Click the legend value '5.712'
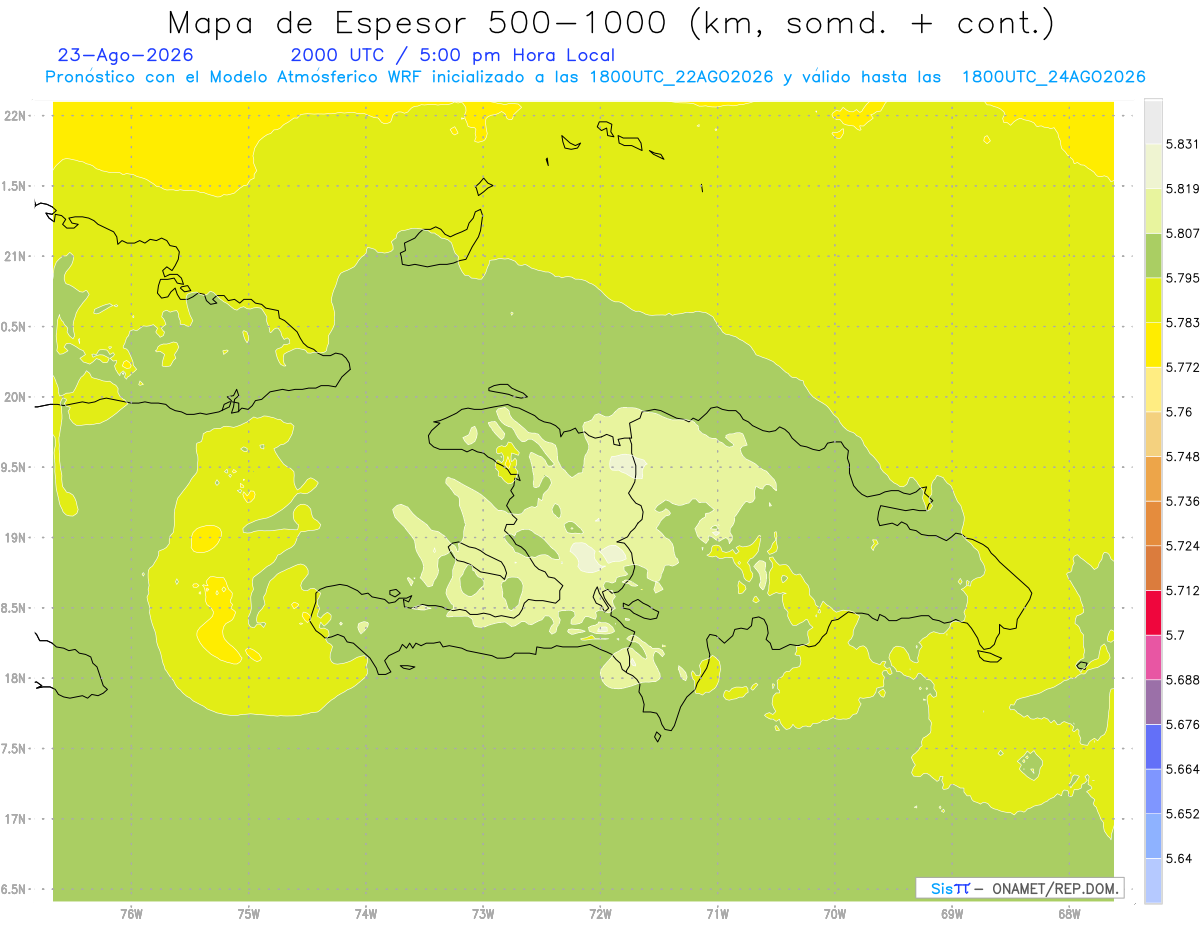Image resolution: width=1200 pixels, height=927 pixels. [1182, 590]
